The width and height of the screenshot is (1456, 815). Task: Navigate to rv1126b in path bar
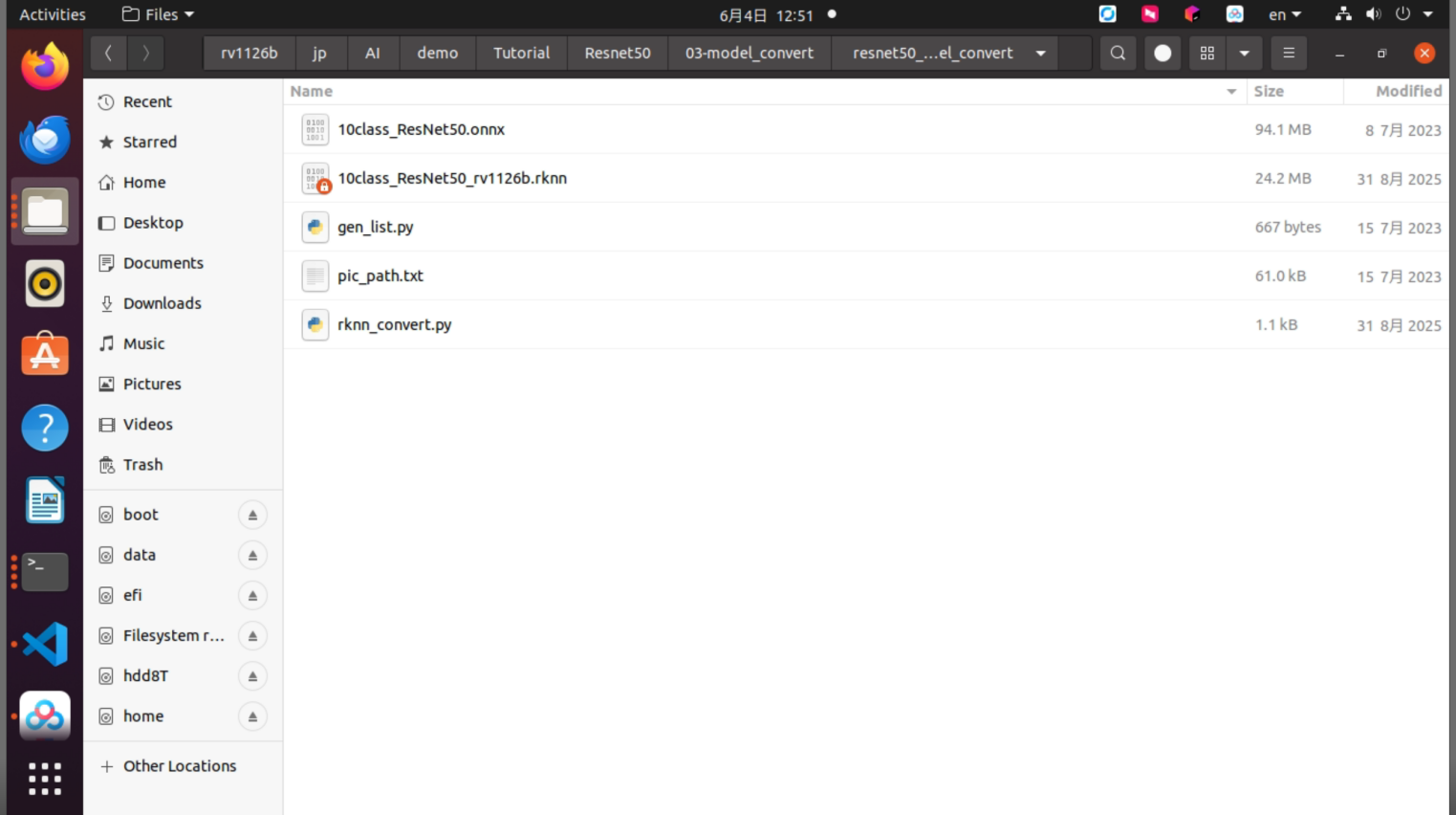[250, 54]
